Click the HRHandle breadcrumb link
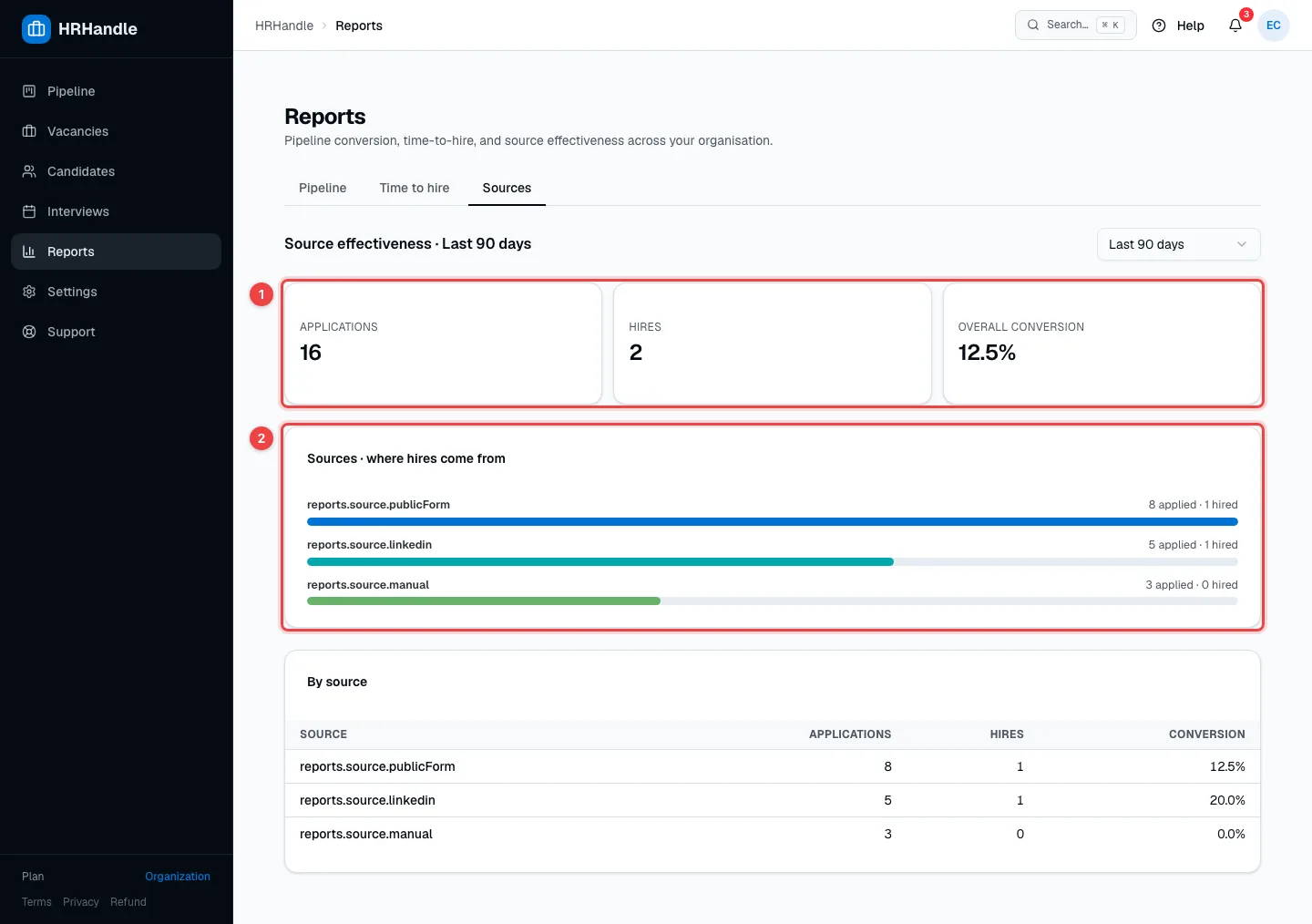Viewport: 1312px width, 924px height. (284, 26)
